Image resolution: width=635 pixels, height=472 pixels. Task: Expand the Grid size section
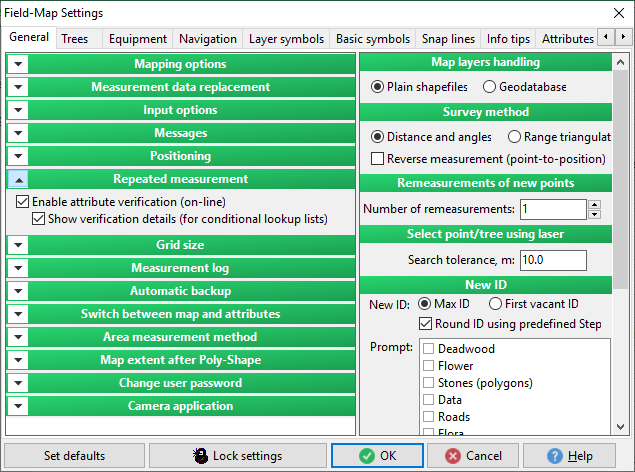18,246
